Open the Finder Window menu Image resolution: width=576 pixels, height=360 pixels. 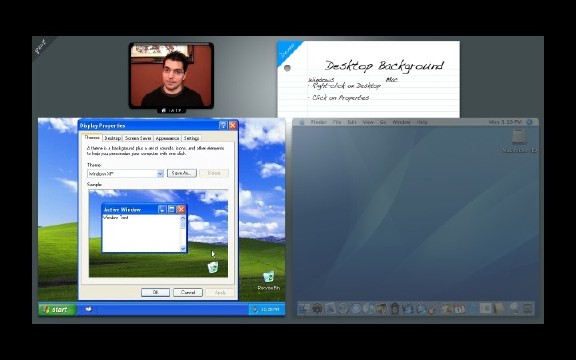pos(401,122)
